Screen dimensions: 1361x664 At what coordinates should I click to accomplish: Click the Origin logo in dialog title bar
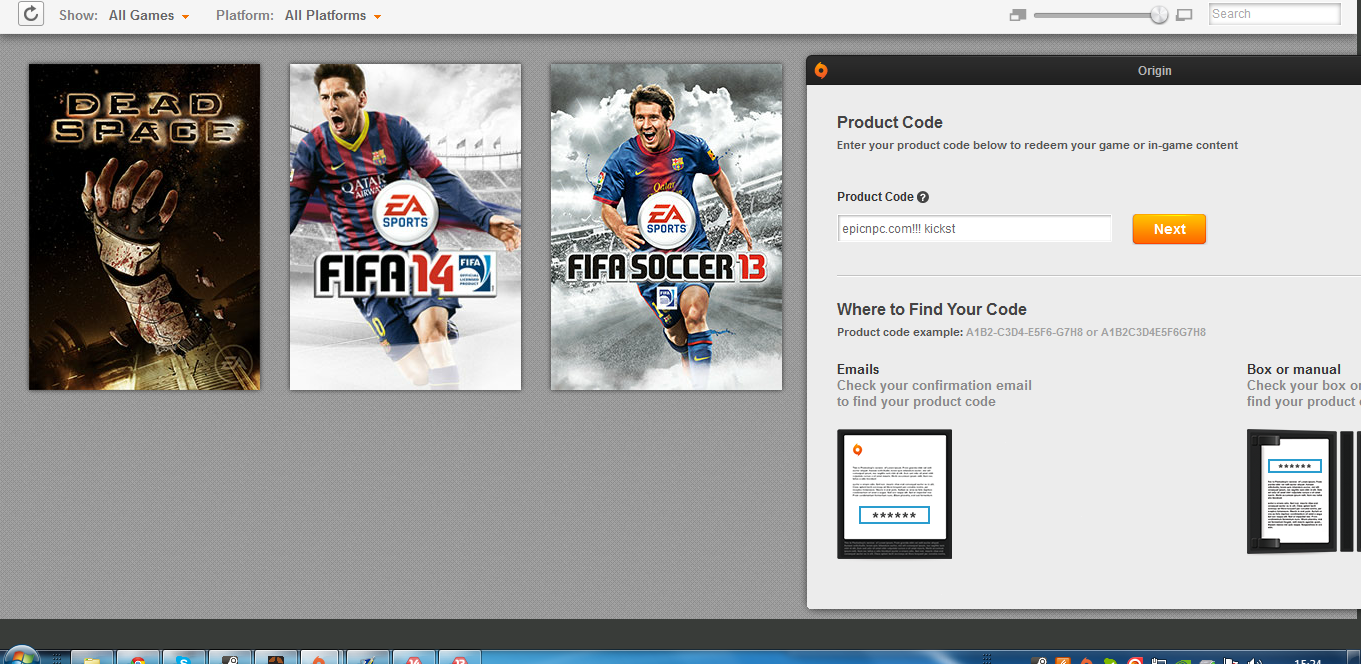(x=821, y=70)
